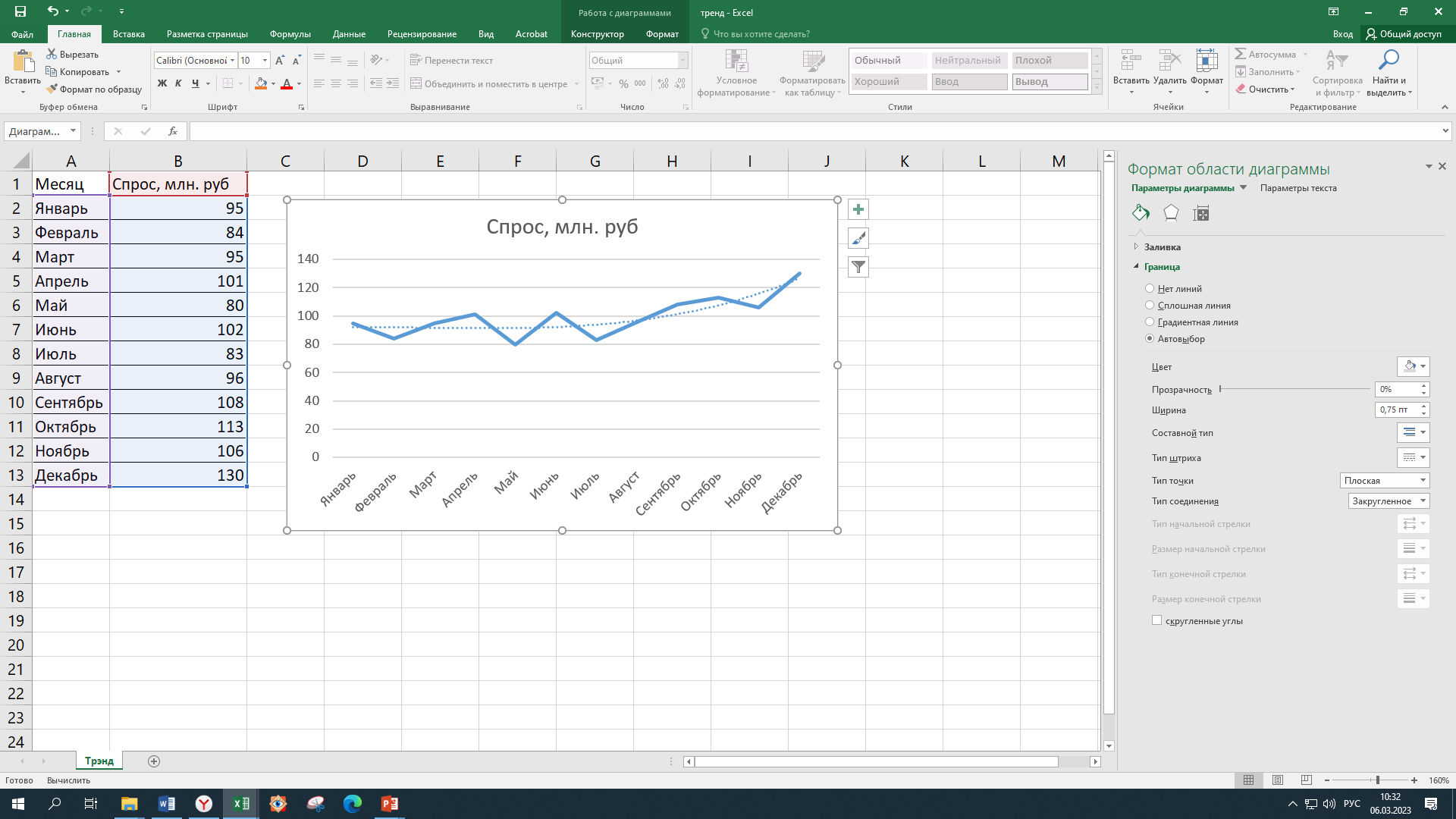Open Effects pentagon icon in format pane
This screenshot has width=1456, height=819.
point(1170,213)
